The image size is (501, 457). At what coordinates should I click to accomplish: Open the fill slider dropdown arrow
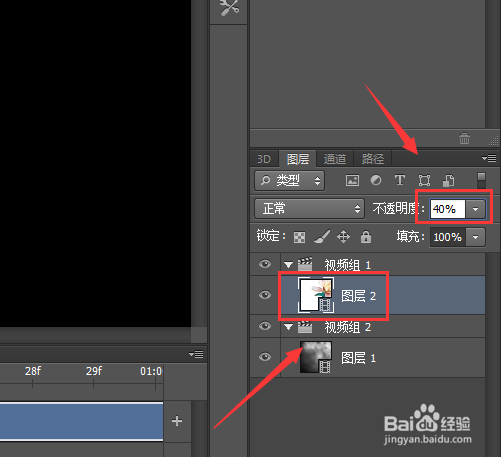476,237
